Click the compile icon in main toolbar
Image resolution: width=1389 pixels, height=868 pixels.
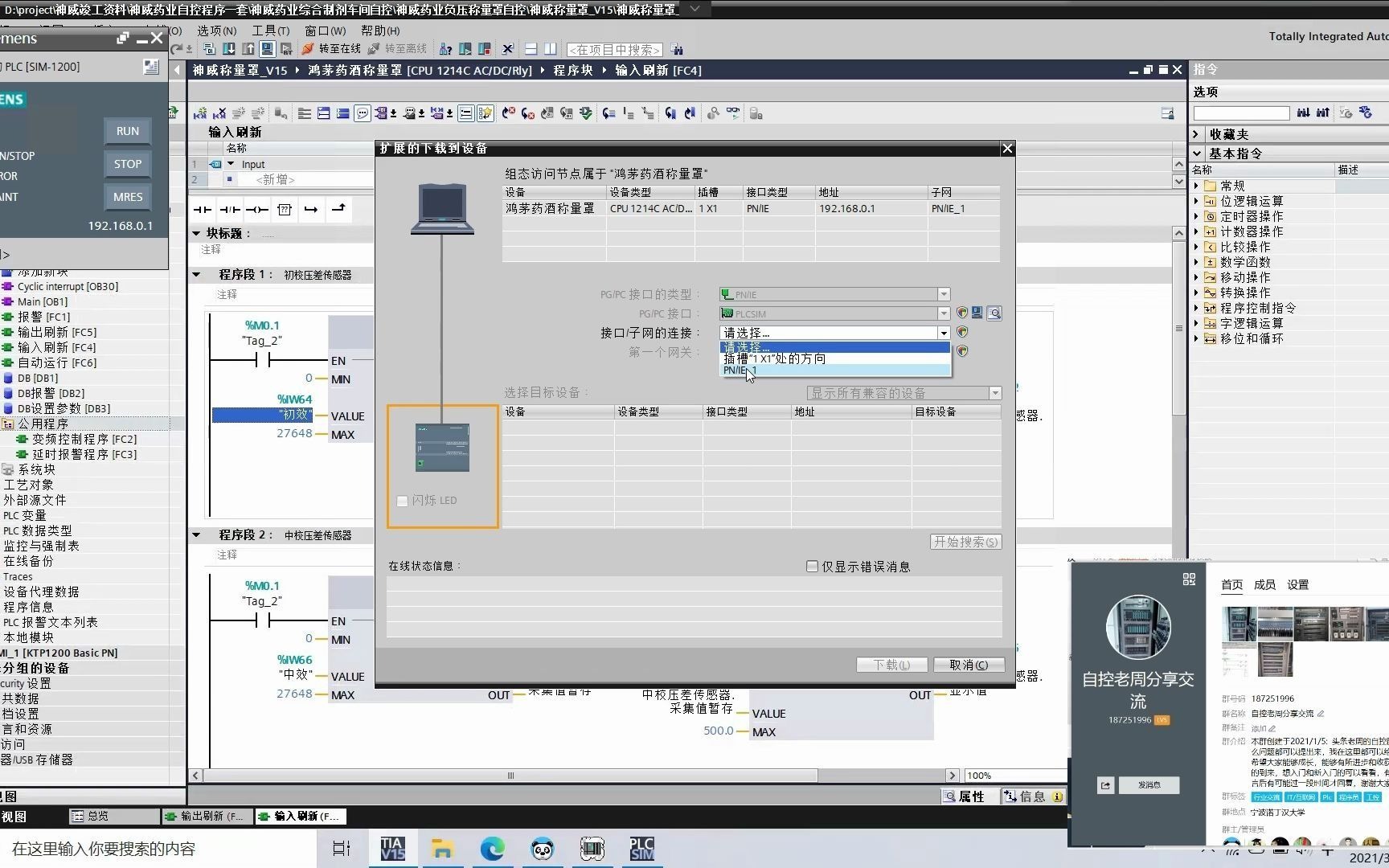pyautogui.click(x=209, y=49)
